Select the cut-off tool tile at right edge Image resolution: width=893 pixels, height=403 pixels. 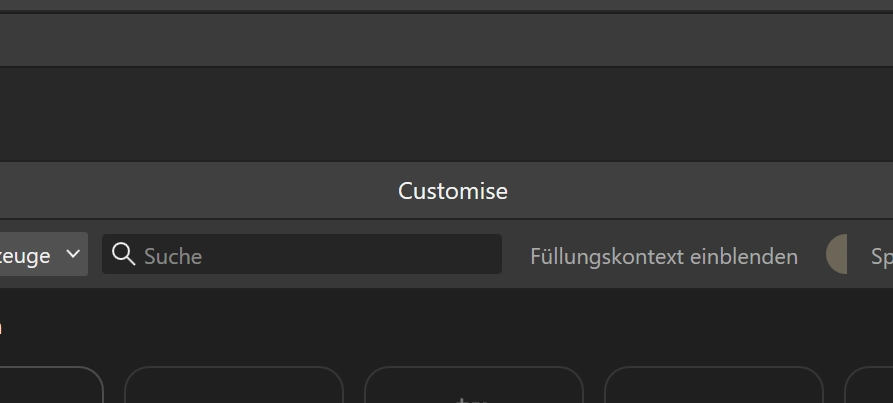point(870,387)
